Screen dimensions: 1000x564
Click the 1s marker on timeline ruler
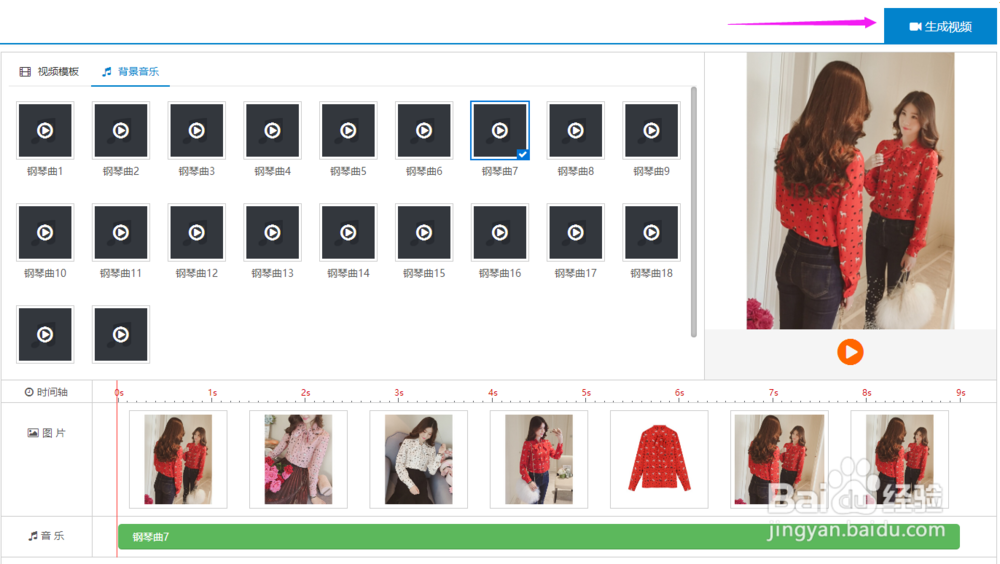coord(212,393)
